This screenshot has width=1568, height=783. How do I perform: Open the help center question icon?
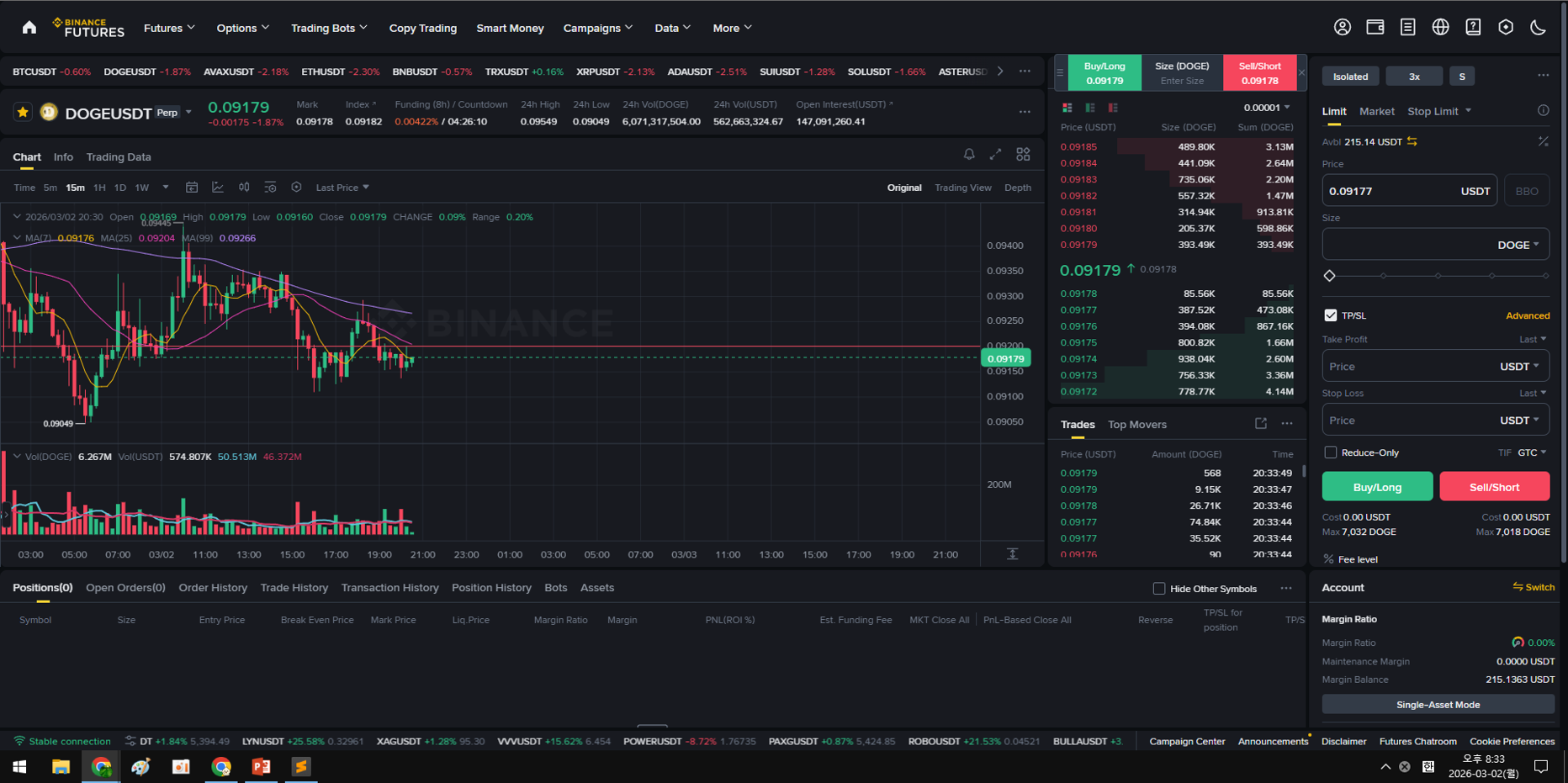[1474, 28]
